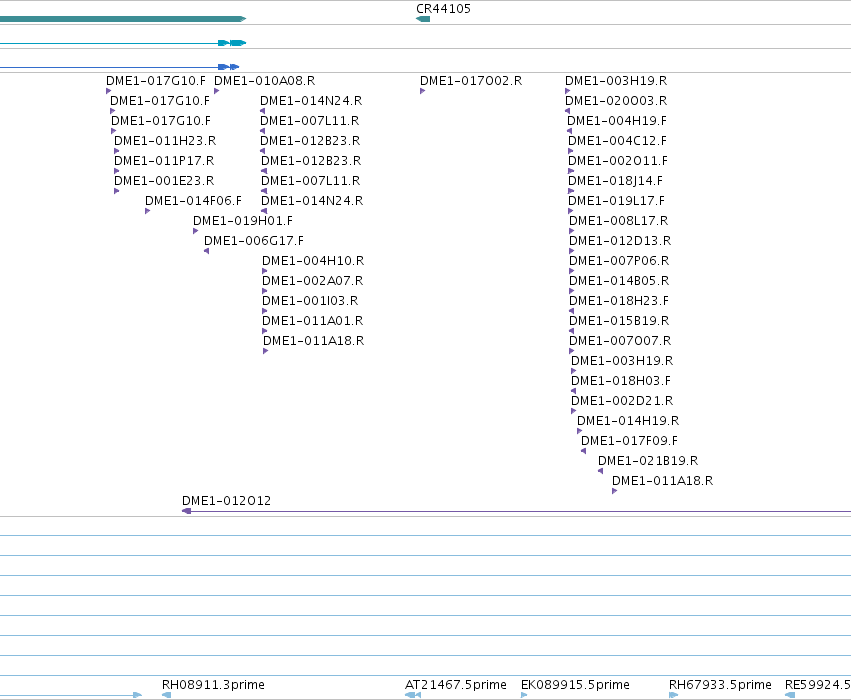Select the DME1-014H19.R label
The height and width of the screenshot is (700, 851).
(628, 421)
